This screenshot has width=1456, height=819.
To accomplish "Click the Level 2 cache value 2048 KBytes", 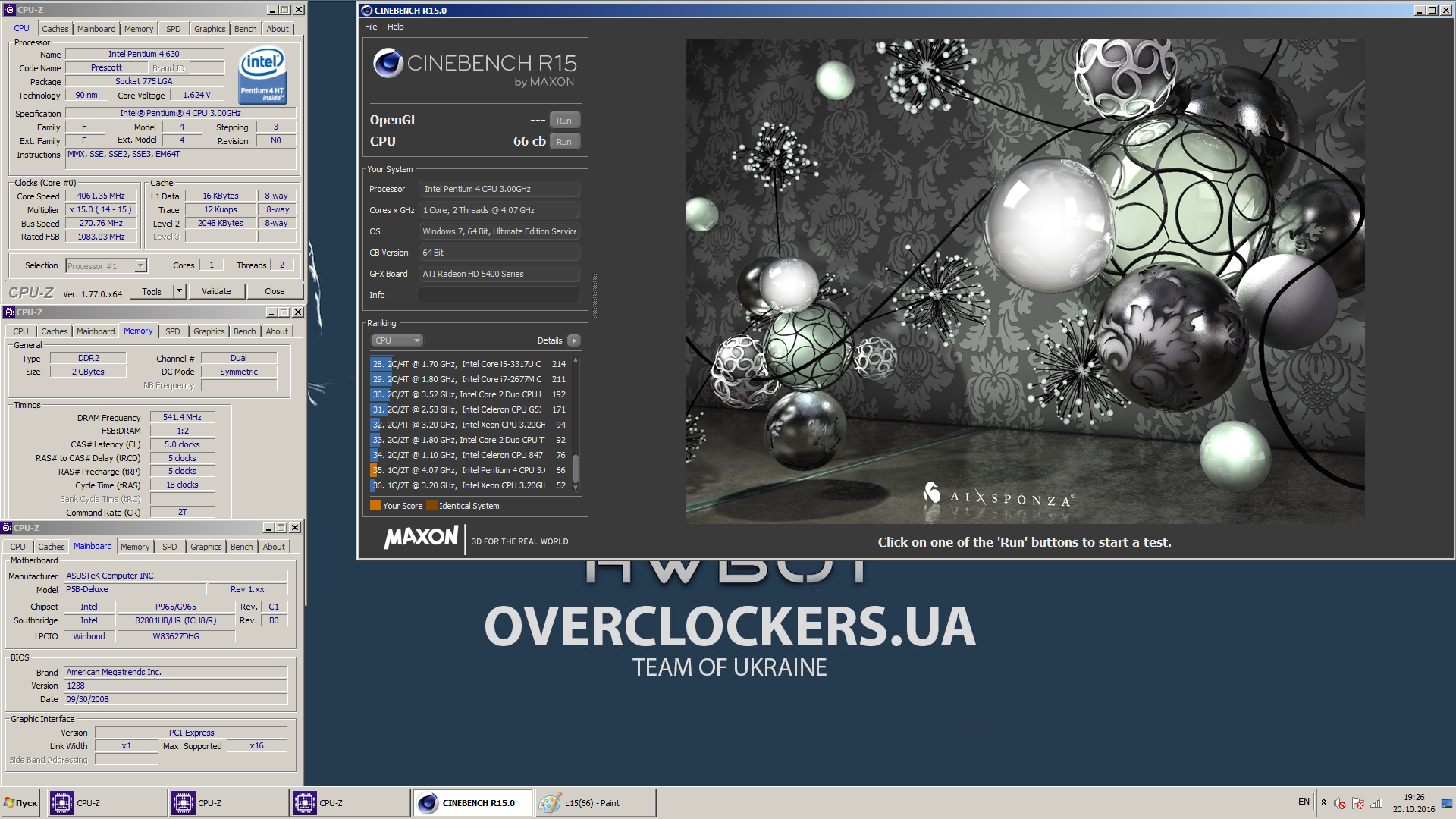I will coord(220,223).
